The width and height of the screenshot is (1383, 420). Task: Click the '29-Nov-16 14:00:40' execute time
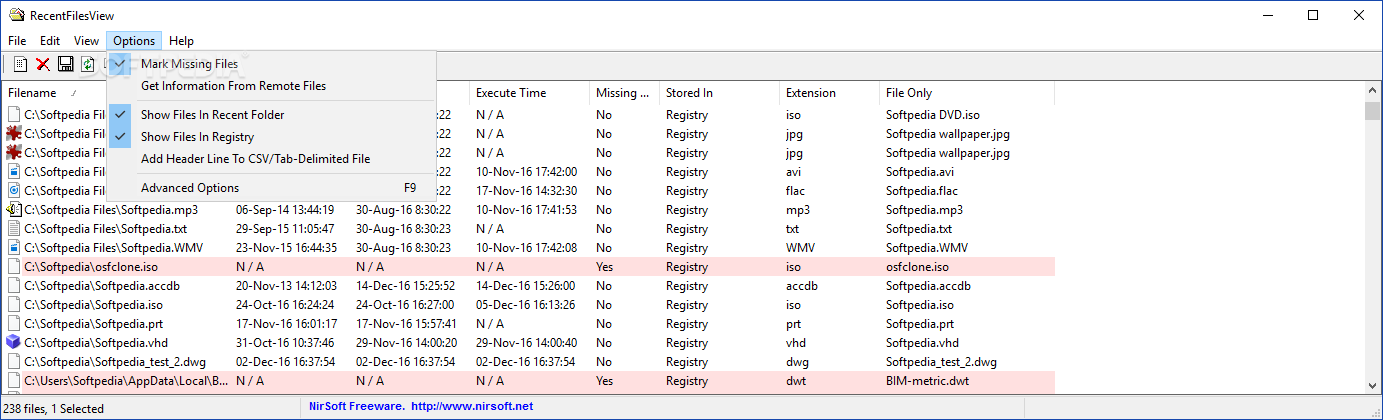coord(526,343)
